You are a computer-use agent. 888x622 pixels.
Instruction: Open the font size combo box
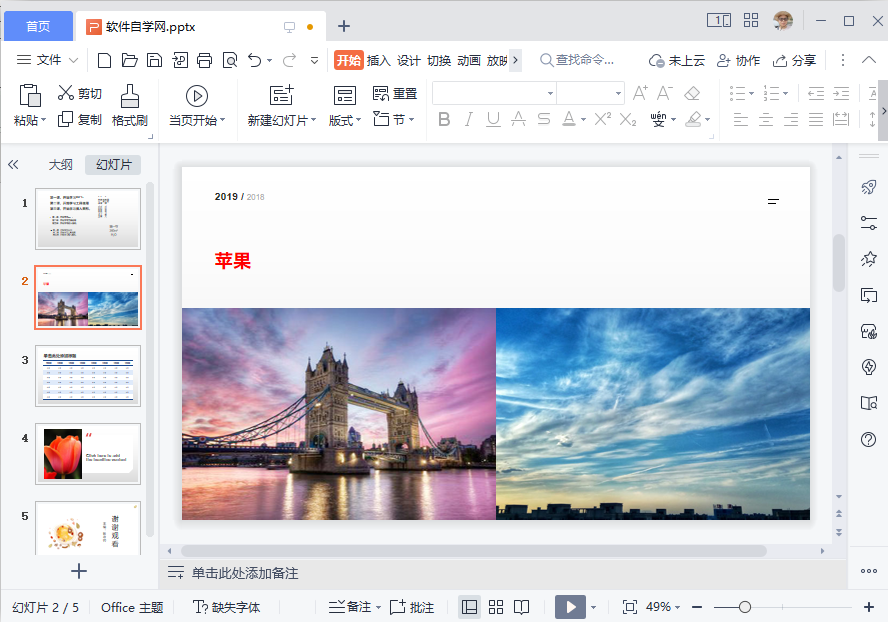(x=591, y=93)
